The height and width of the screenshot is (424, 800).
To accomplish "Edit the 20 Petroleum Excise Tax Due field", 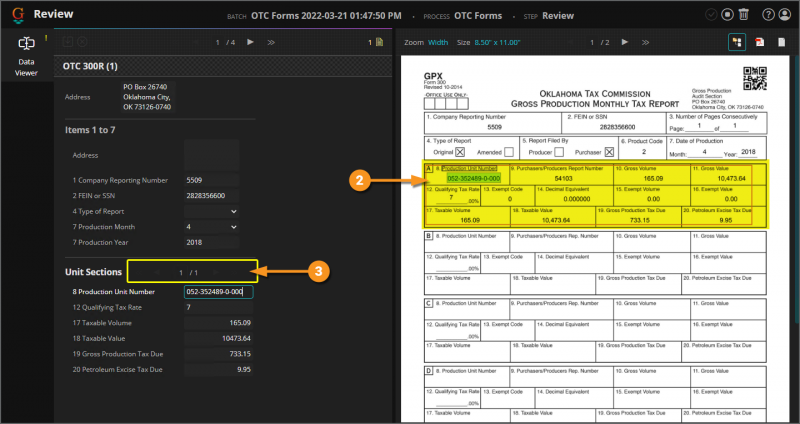I will [218, 369].
